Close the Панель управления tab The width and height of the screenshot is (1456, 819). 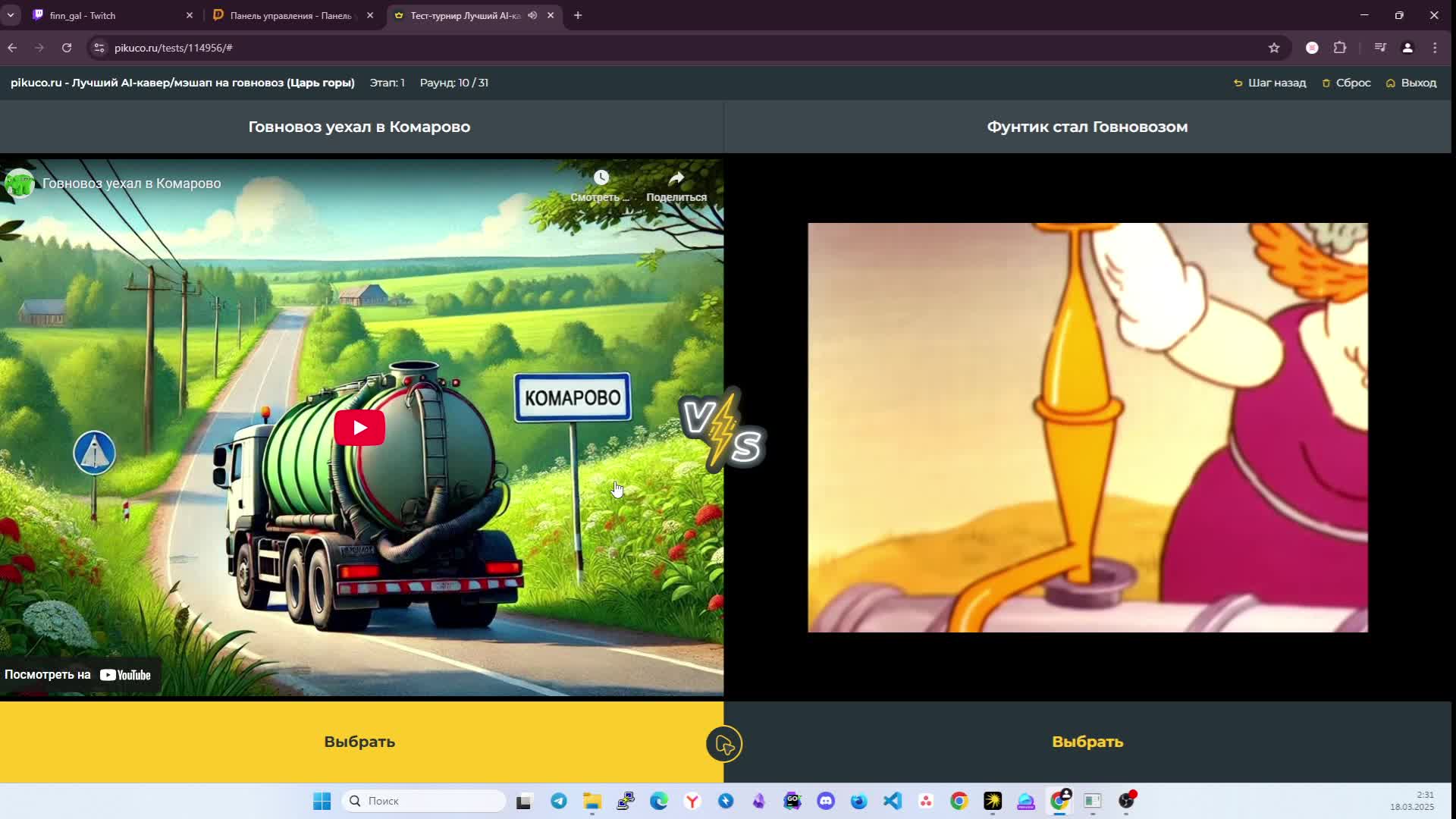coord(370,15)
